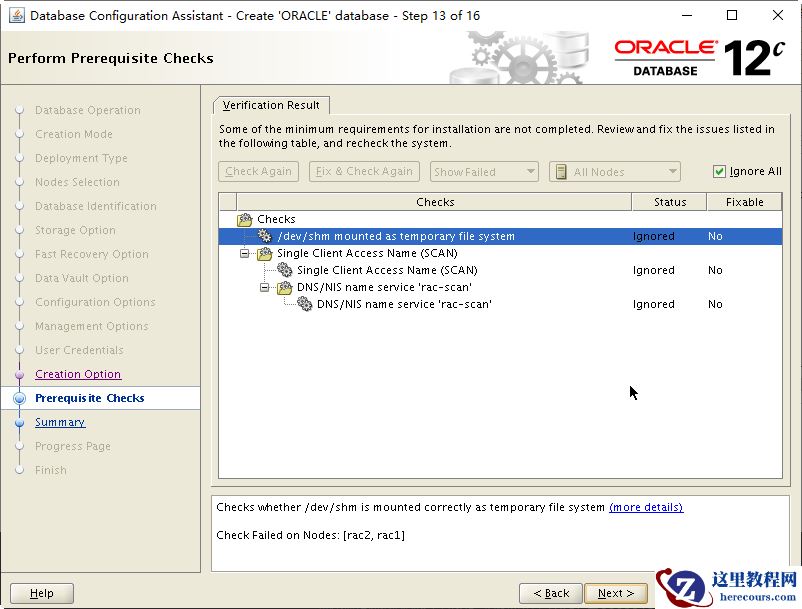Click gear icon of /dev/shm check row
This screenshot has width=802, height=609.
[264, 236]
